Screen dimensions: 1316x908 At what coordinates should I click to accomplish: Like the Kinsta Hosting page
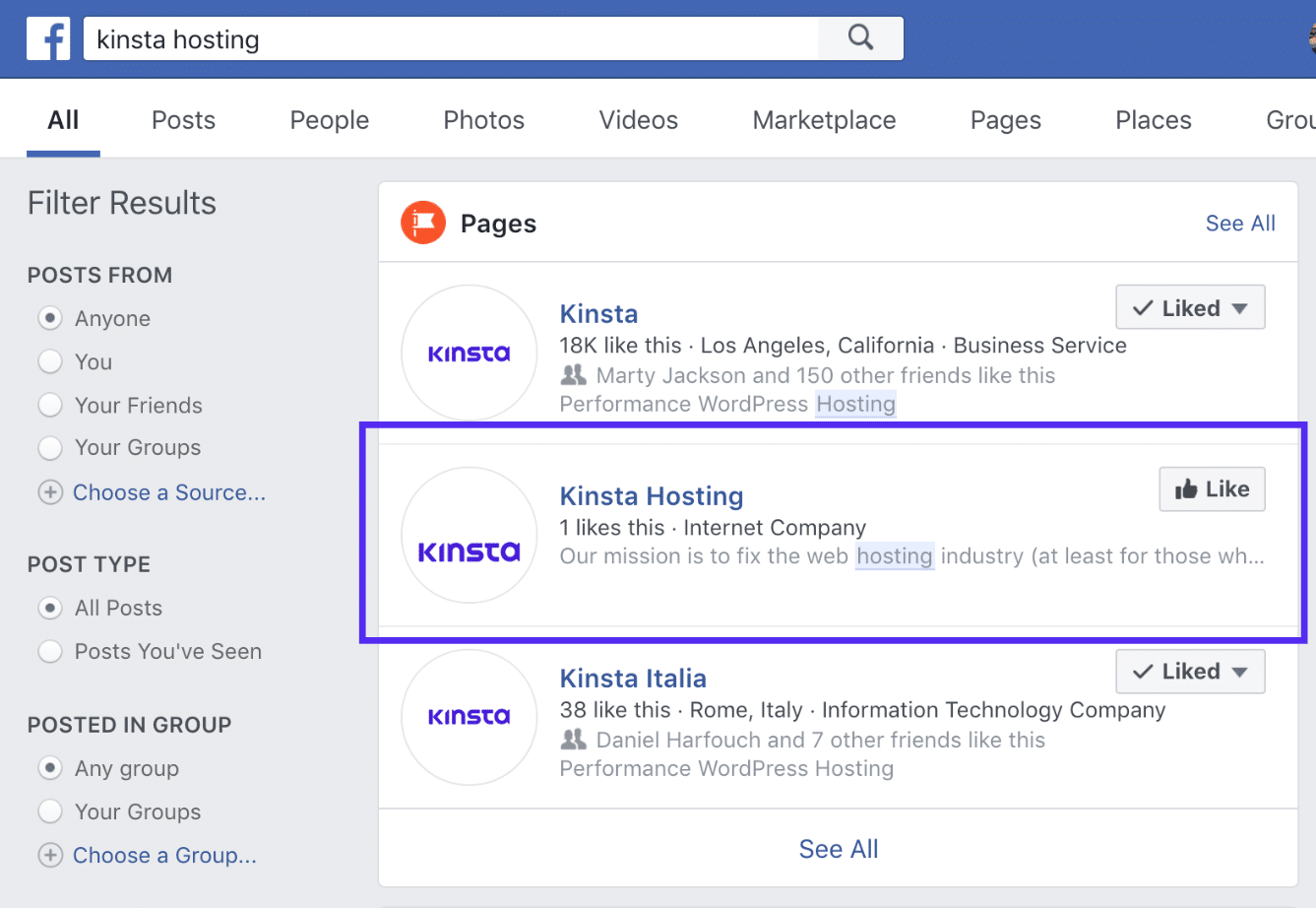click(x=1212, y=488)
